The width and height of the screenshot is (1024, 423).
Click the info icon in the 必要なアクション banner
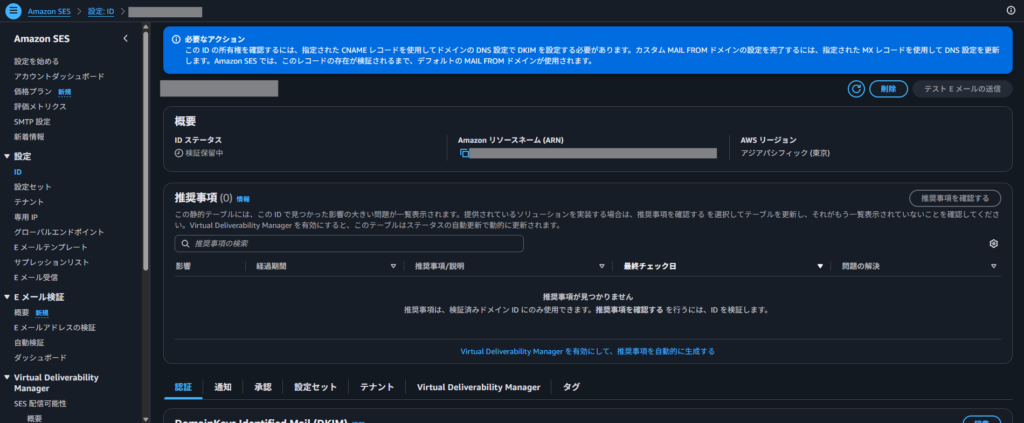point(176,39)
